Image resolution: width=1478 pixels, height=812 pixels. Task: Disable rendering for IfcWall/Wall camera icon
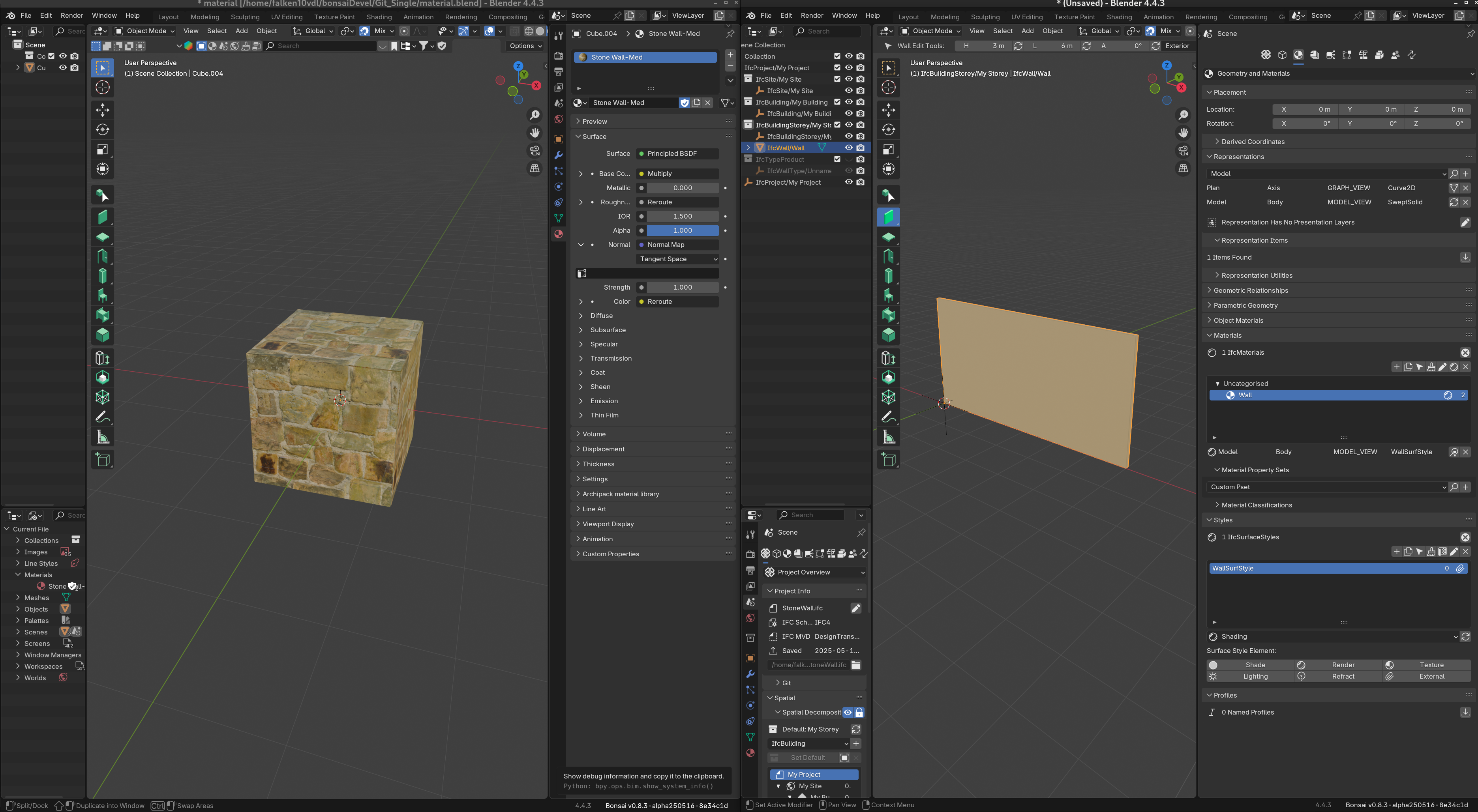pyautogui.click(x=860, y=148)
